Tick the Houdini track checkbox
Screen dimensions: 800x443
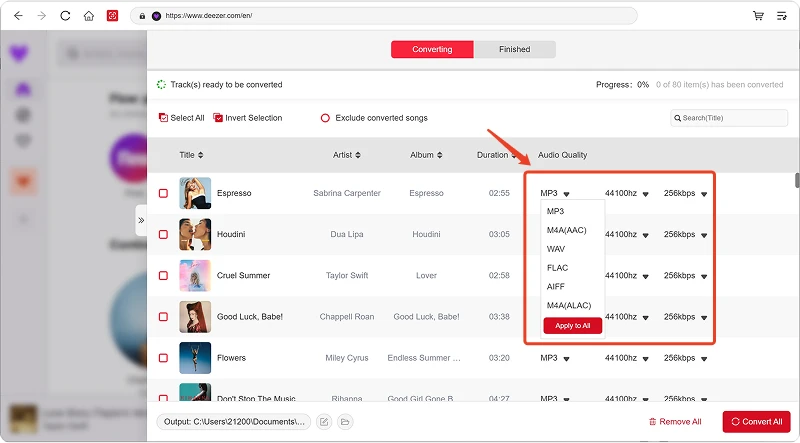pos(163,235)
